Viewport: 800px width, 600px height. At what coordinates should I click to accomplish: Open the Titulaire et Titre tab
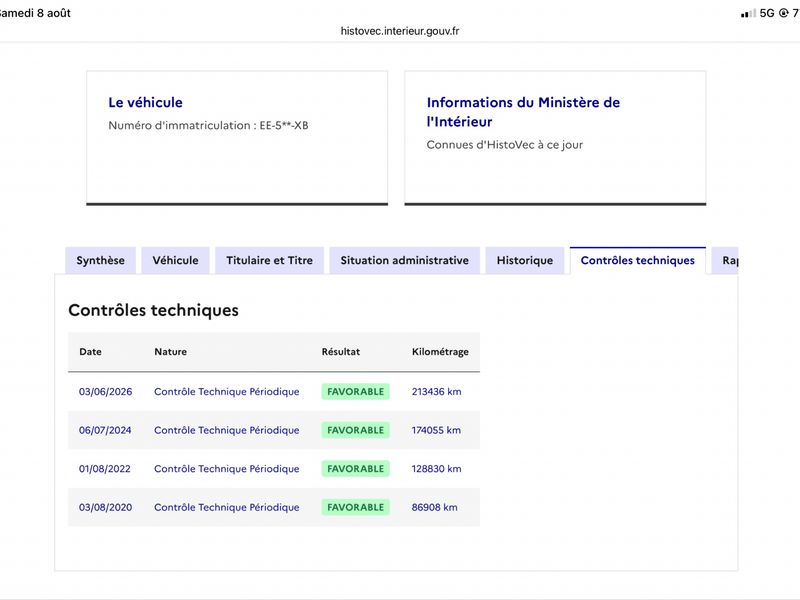pos(269,260)
